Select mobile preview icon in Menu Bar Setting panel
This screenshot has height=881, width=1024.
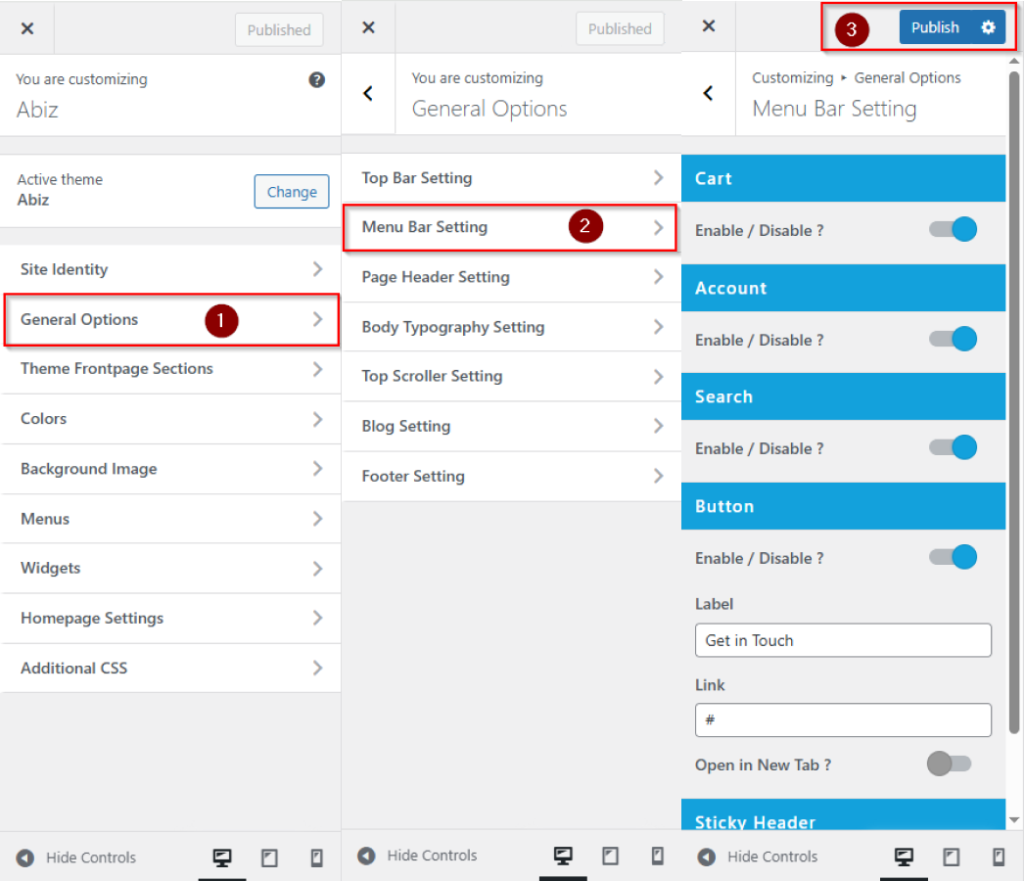point(998,857)
